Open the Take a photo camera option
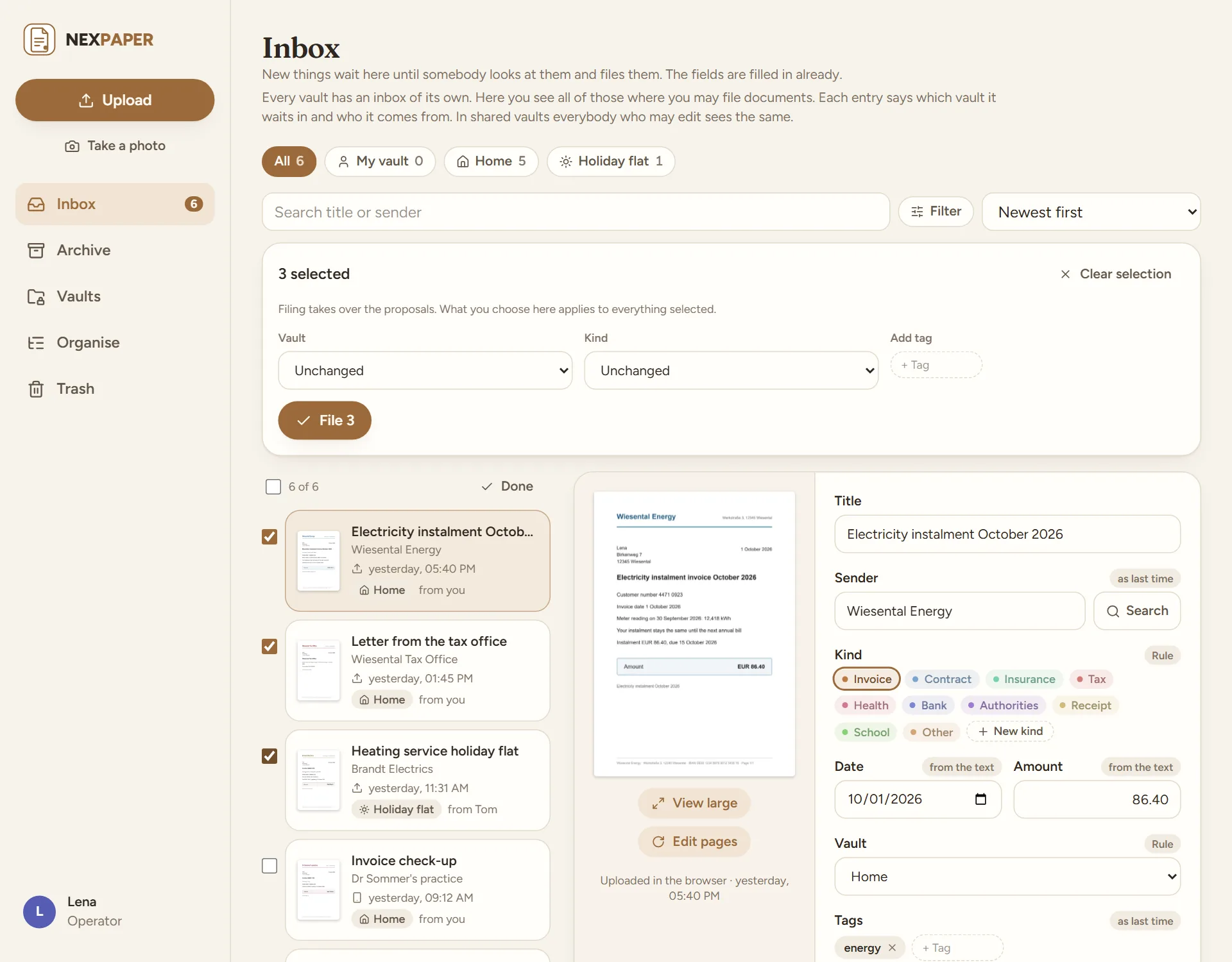The width and height of the screenshot is (1232, 962). click(115, 146)
